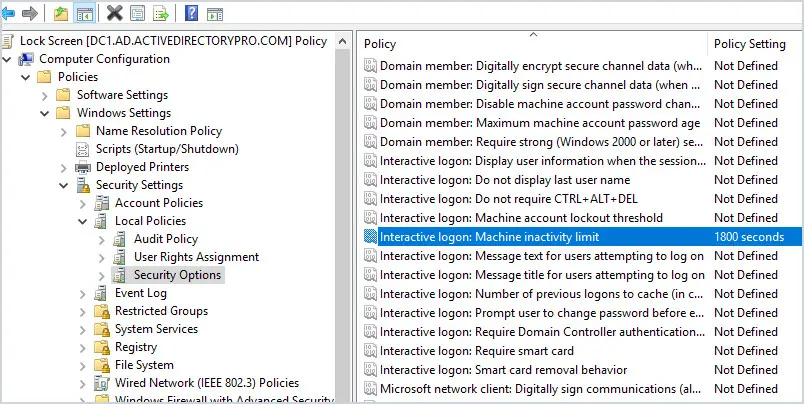Go up one level with folder icon
This screenshot has width=804, height=404.
click(61, 13)
